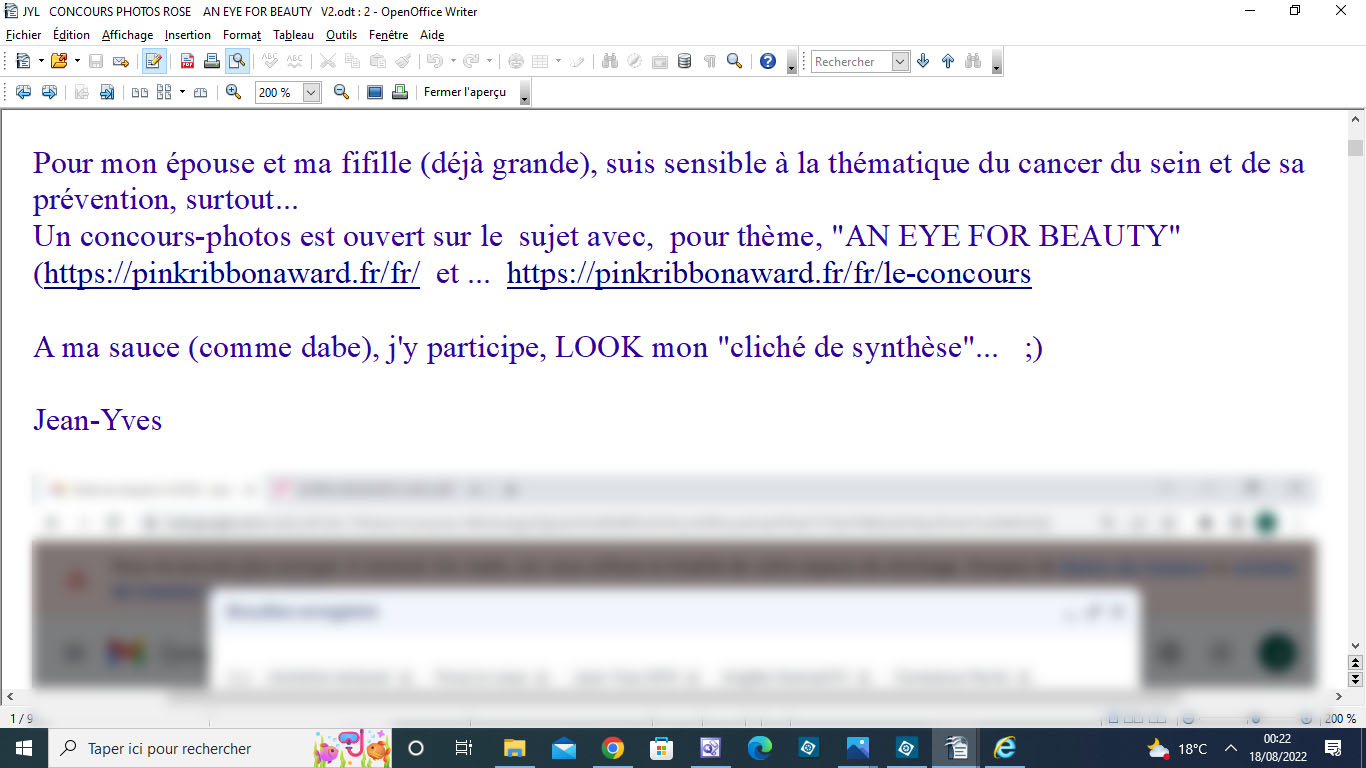This screenshot has width=1366, height=768.
Task: Toggle the Show Draw Functions pencil icon
Action: 577,61
